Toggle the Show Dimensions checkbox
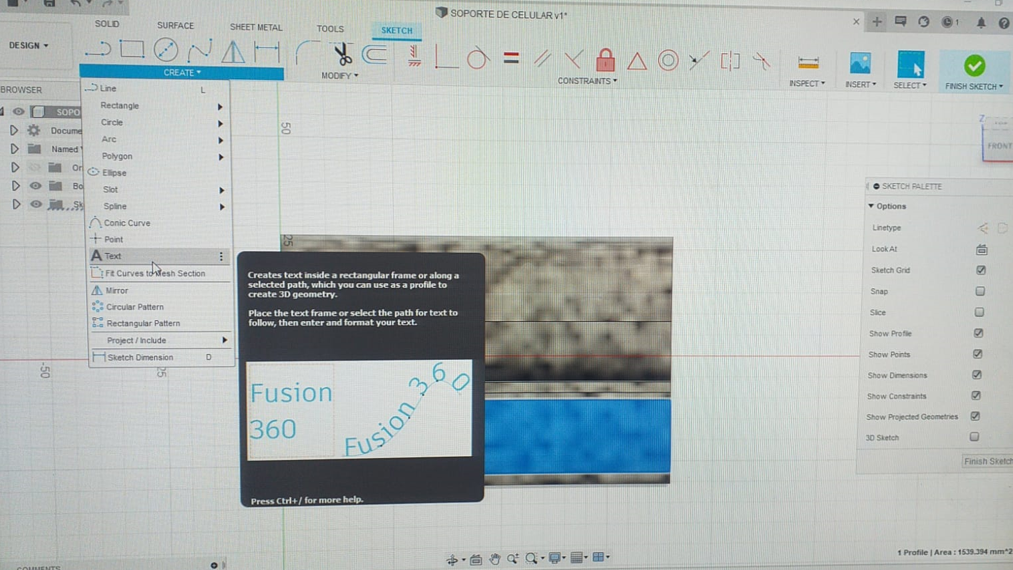The image size is (1013, 570). pyautogui.click(x=977, y=375)
